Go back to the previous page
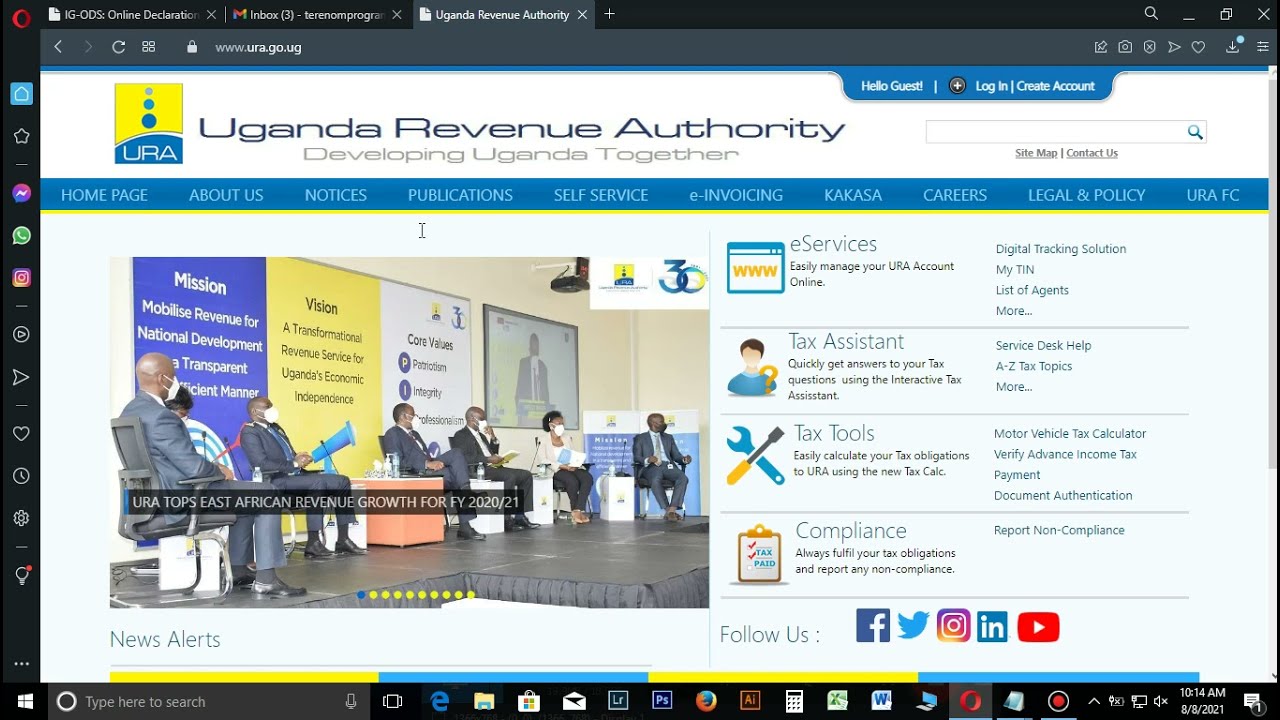This screenshot has height=720, width=1280. [x=58, y=47]
